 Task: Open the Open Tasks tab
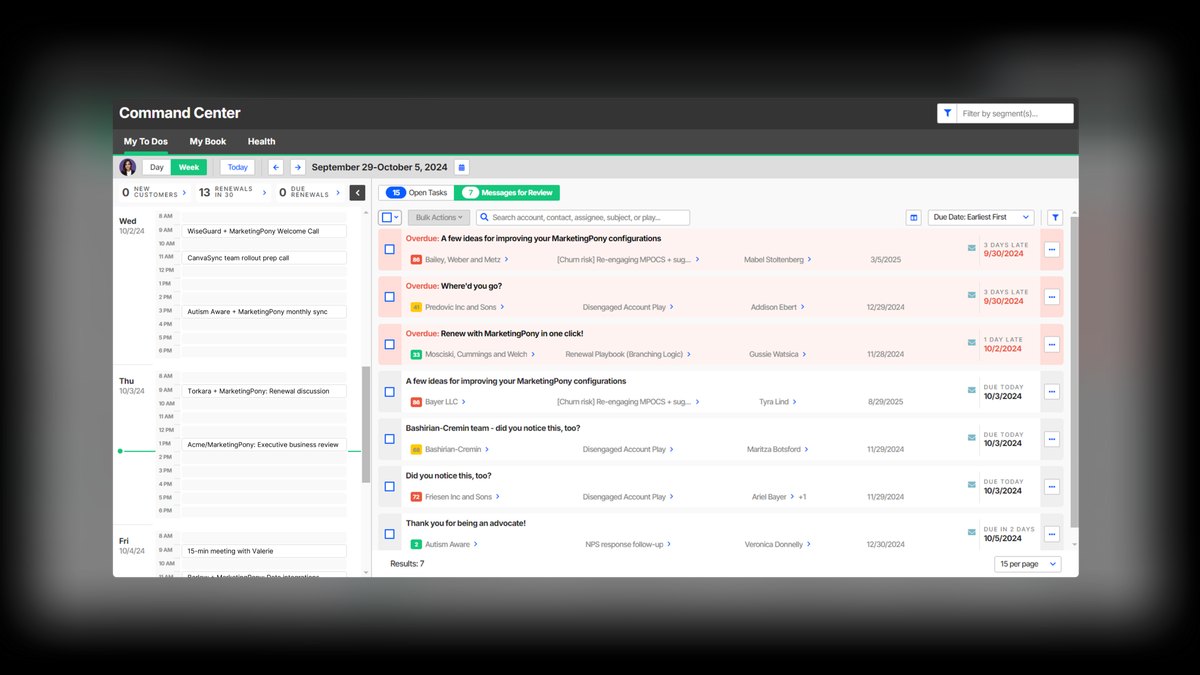tap(417, 192)
